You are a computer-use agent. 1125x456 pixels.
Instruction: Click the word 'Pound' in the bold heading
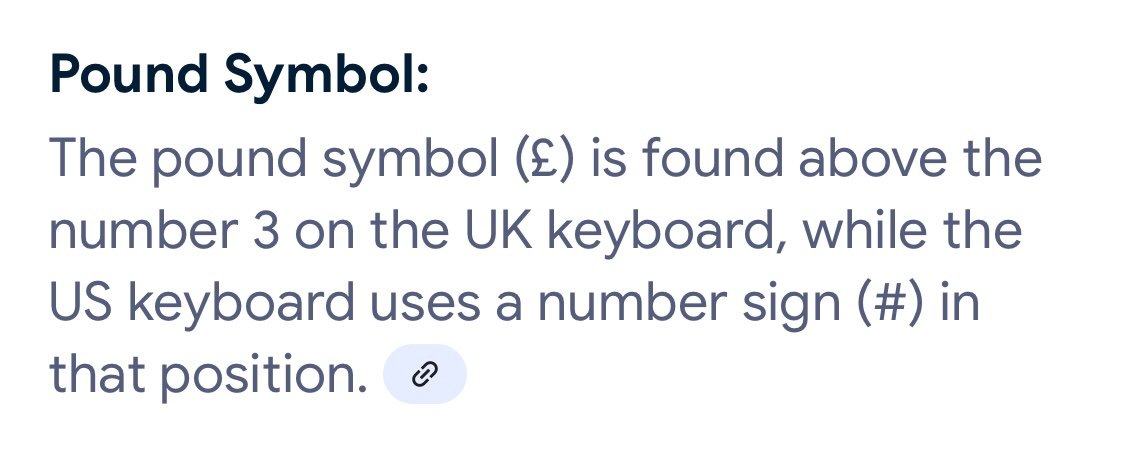(129, 74)
